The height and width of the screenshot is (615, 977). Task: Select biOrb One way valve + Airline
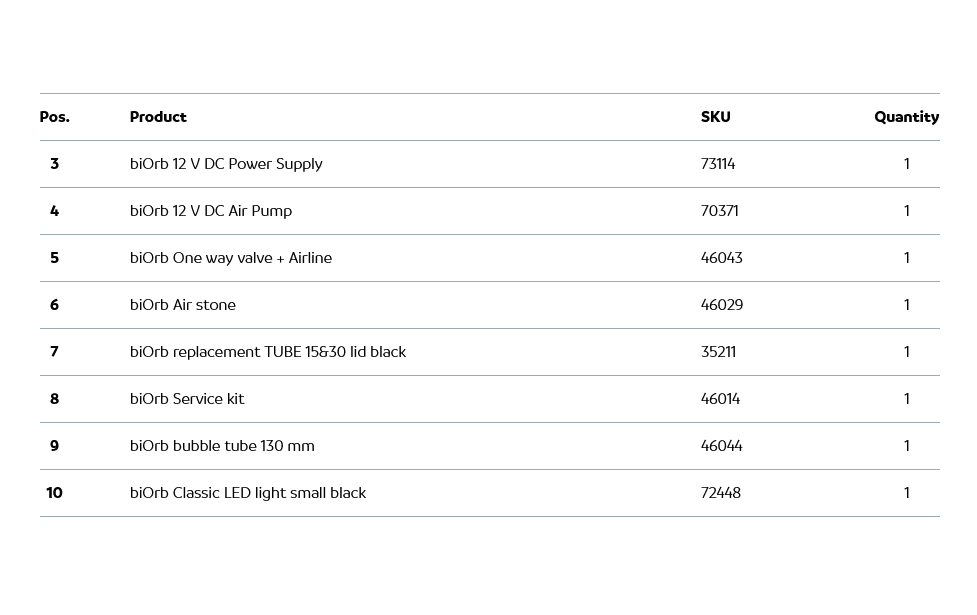coord(231,258)
